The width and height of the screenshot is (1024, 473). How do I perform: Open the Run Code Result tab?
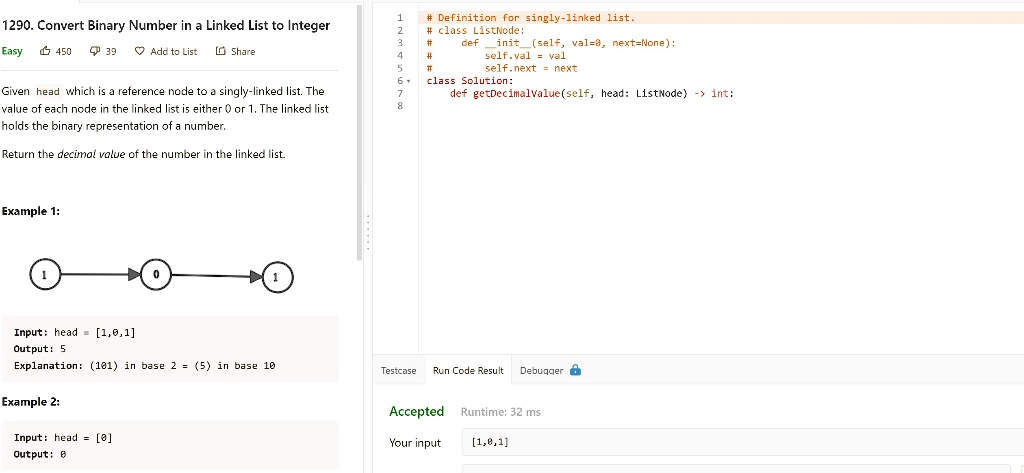pyautogui.click(x=468, y=370)
